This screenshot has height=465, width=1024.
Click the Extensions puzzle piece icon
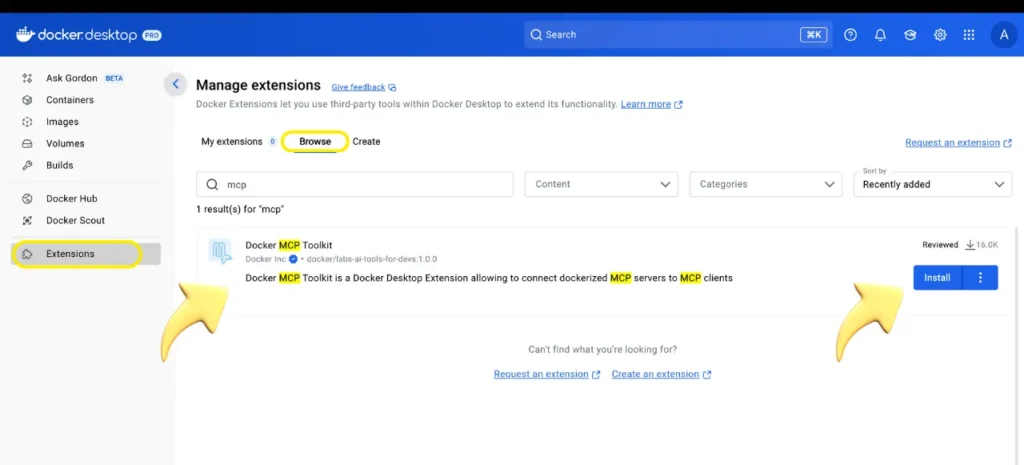pyautogui.click(x=27, y=254)
